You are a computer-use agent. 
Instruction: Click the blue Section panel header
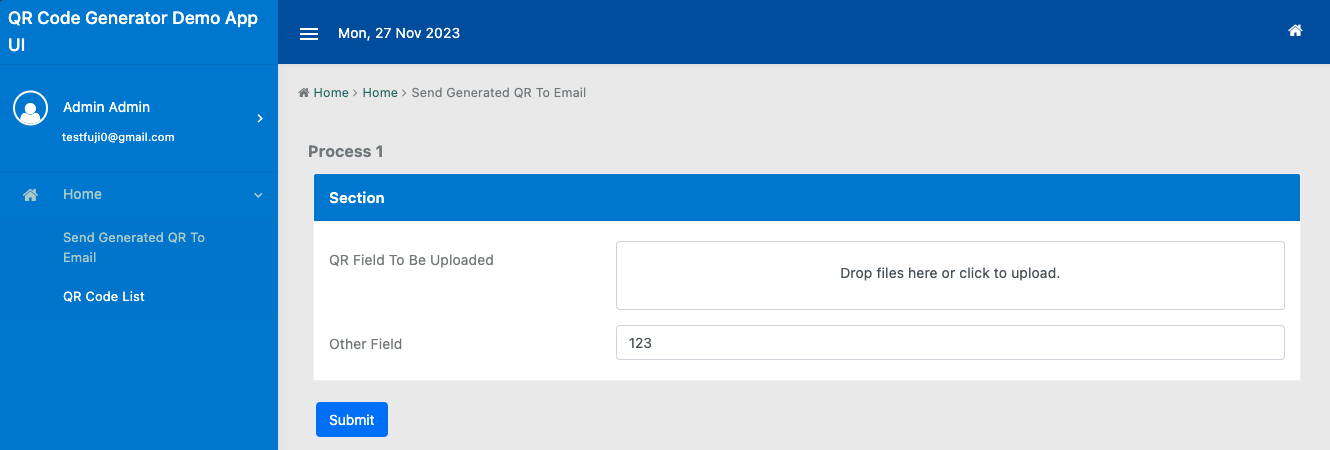pyautogui.click(x=806, y=198)
